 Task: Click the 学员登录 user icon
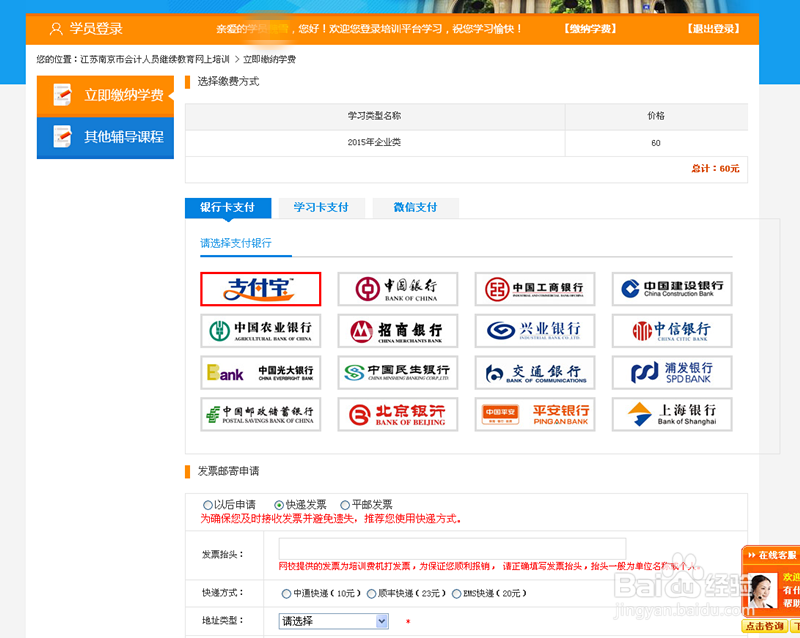[56, 29]
